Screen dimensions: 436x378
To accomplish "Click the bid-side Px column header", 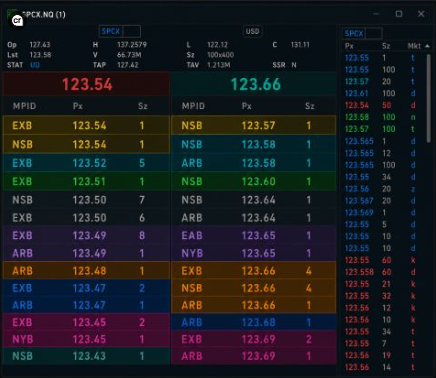I will click(x=78, y=106).
